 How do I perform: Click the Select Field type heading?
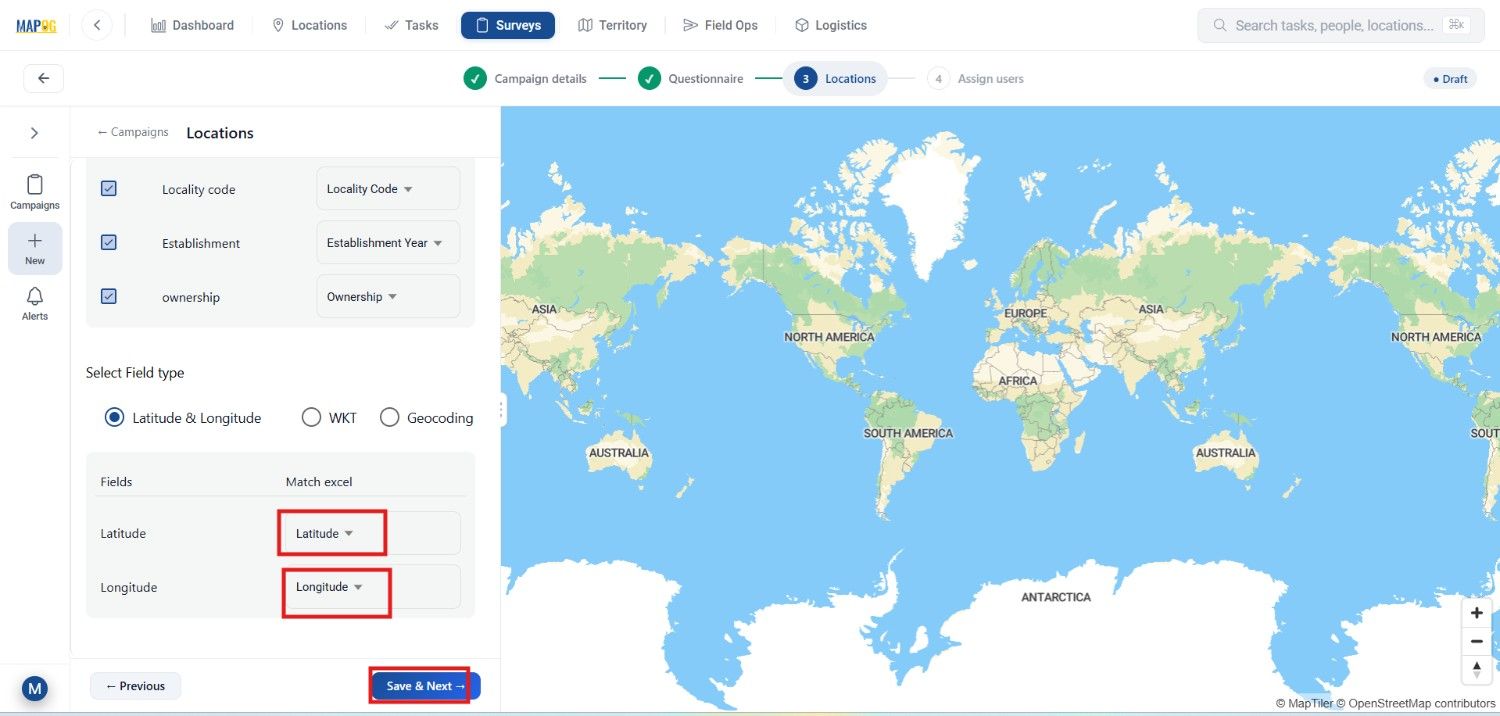click(x=135, y=372)
